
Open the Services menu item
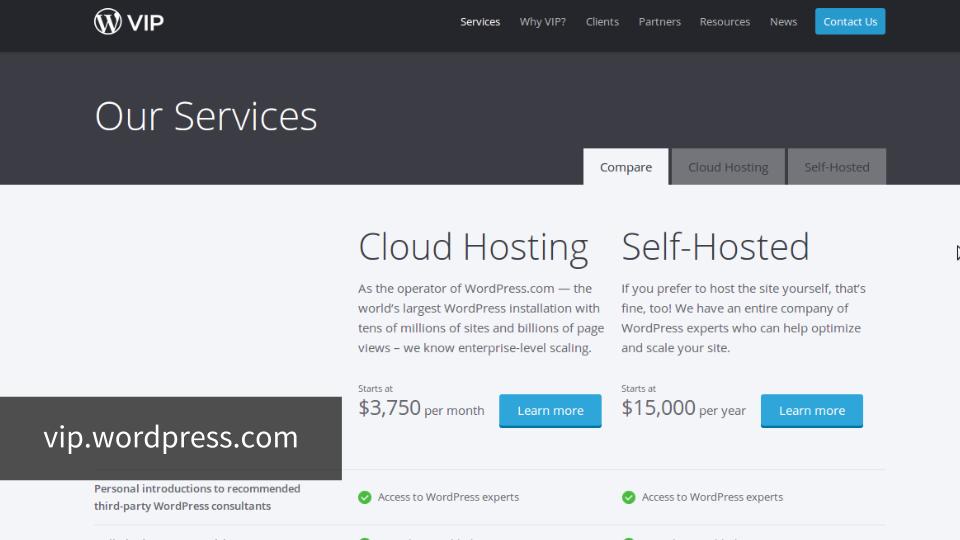[x=480, y=21]
